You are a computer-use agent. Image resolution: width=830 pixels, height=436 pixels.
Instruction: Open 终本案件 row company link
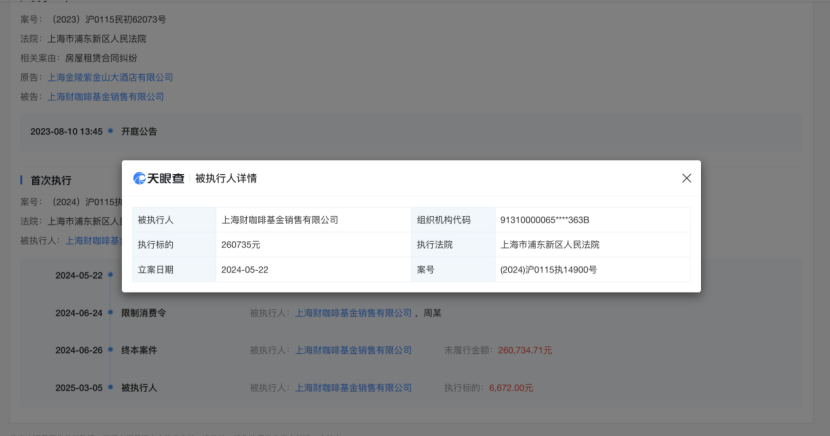[353, 350]
